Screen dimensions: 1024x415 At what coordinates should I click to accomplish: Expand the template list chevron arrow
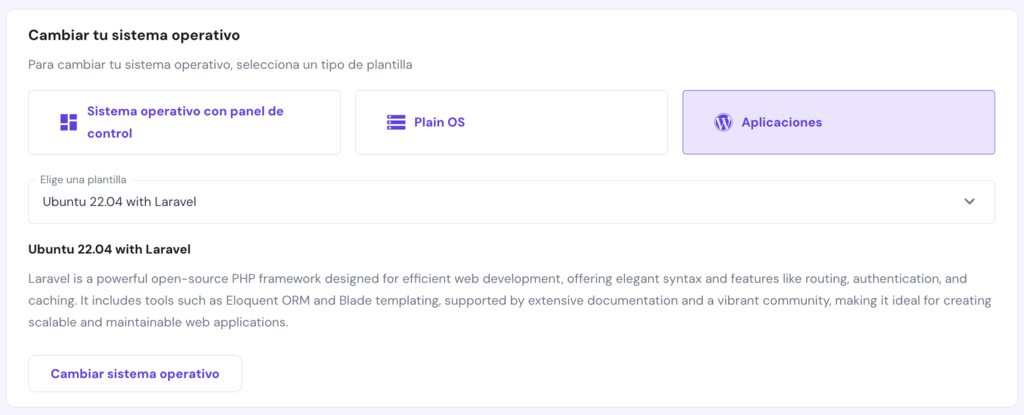[969, 201]
